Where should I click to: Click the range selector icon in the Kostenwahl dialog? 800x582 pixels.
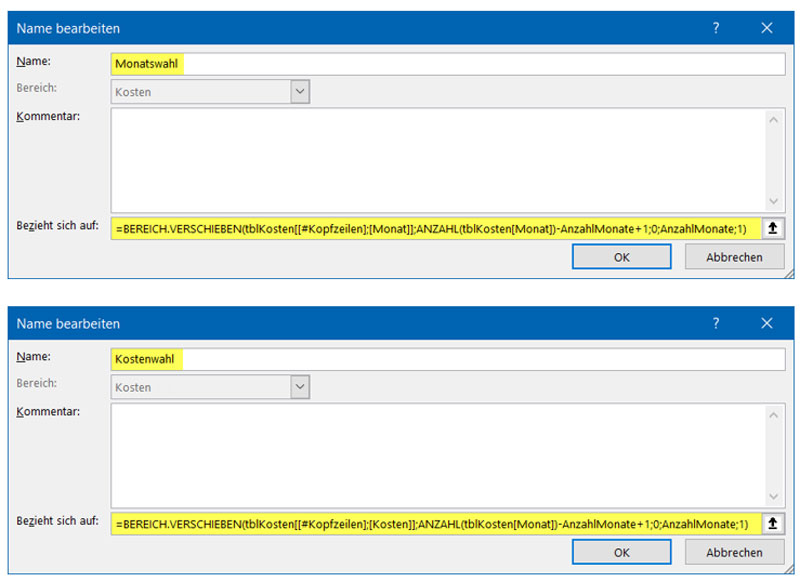pyautogui.click(x=773, y=523)
